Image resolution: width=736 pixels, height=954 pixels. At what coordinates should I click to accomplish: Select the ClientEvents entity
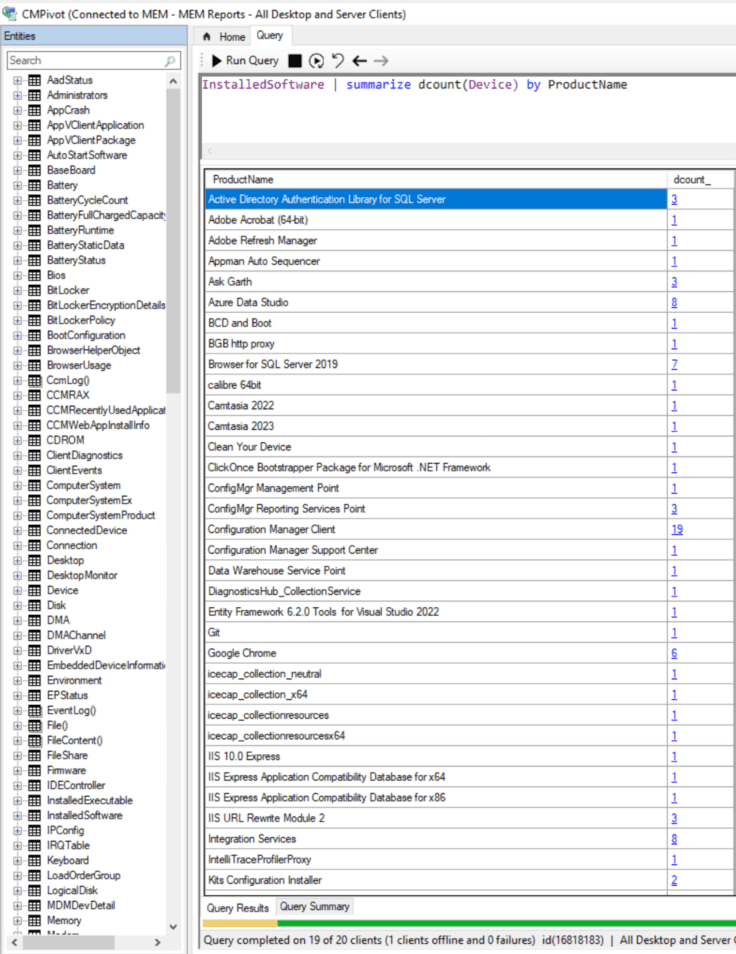(x=74, y=470)
